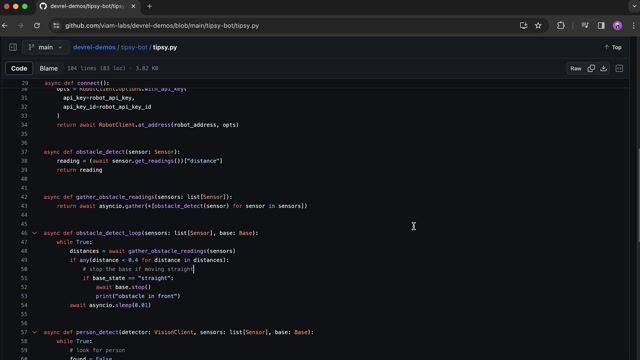Viewport: 640px width, 360px height.
Task: Open tipsy-bot breadcrumb link
Action: [134, 47]
